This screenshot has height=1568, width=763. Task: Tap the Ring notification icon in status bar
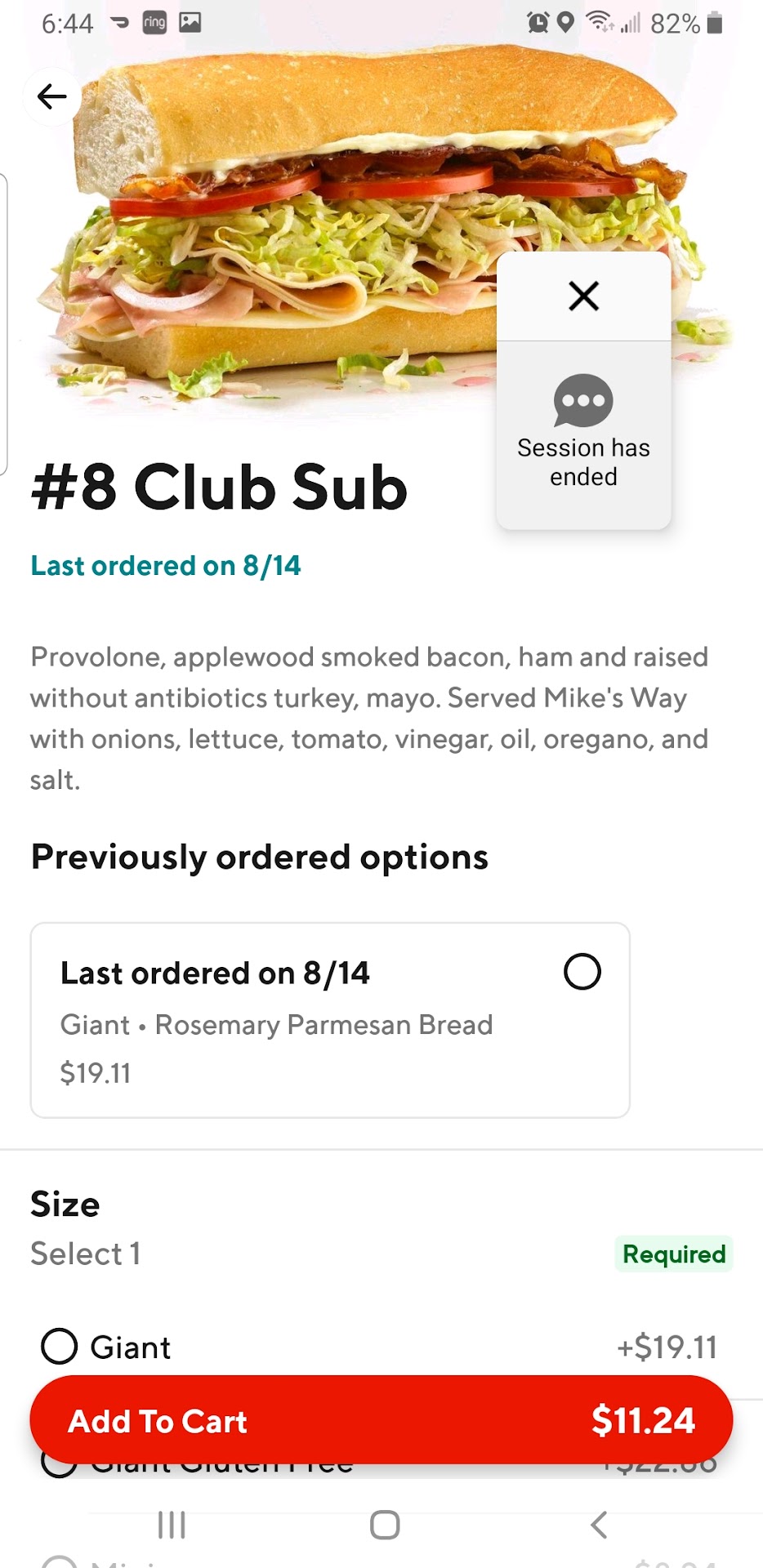click(x=154, y=23)
